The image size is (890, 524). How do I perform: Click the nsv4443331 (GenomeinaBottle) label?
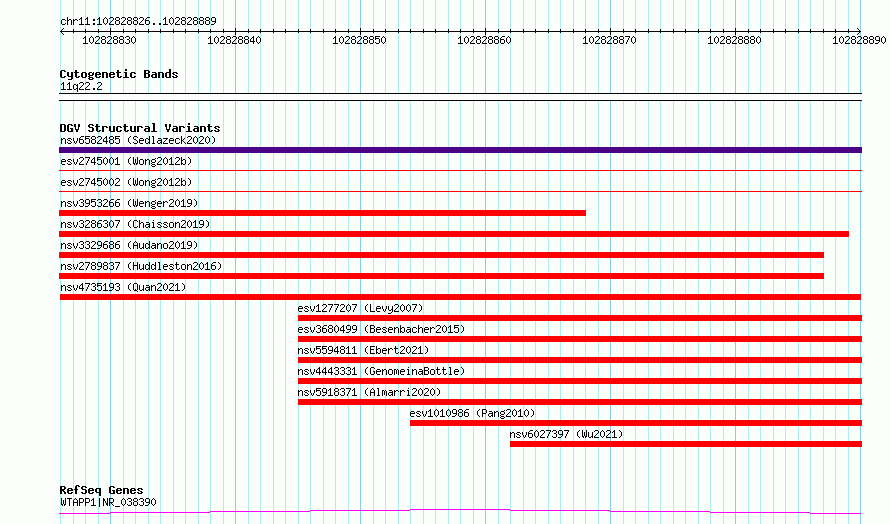[381, 371]
